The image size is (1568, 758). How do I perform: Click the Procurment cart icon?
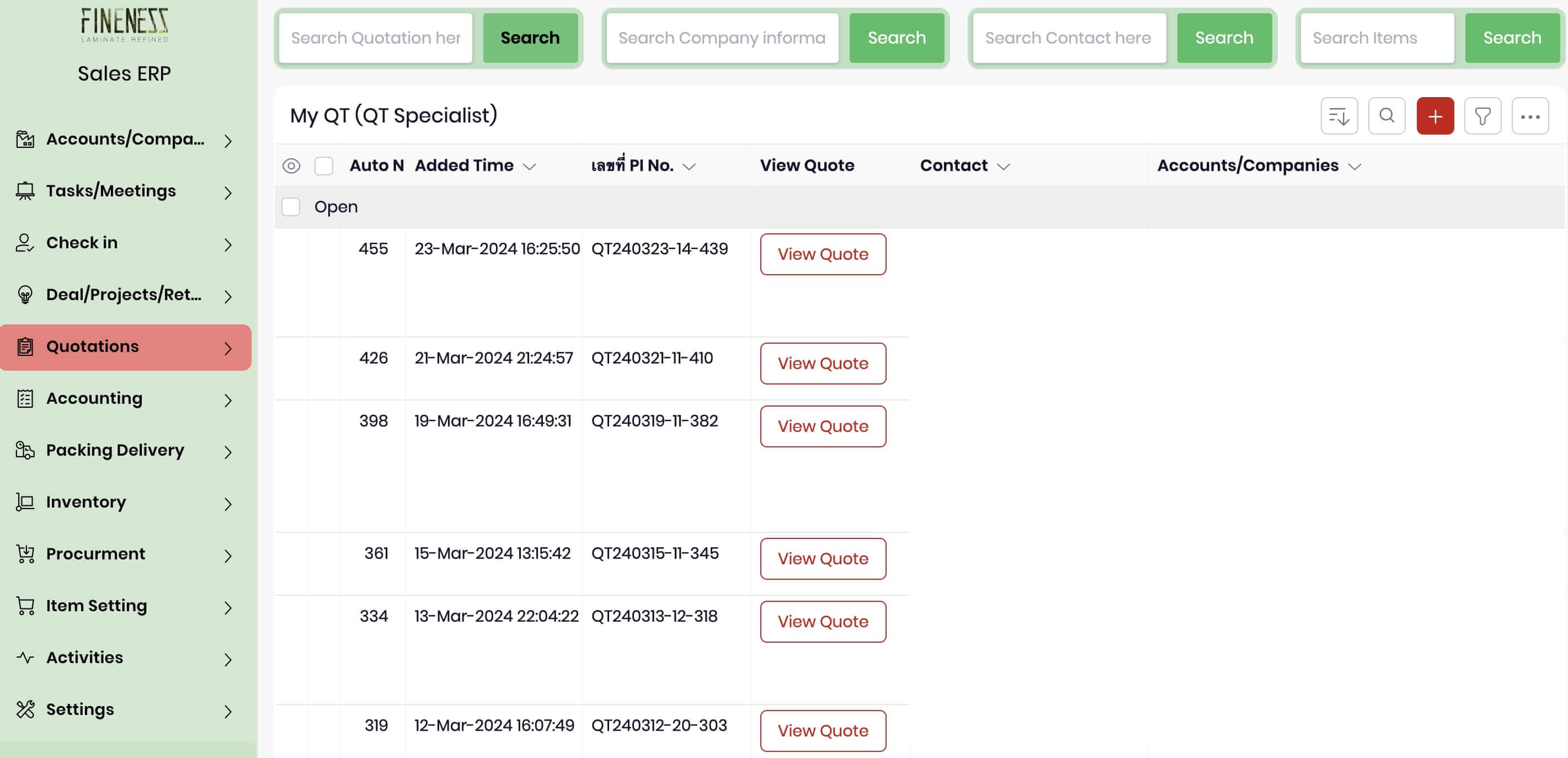click(25, 553)
